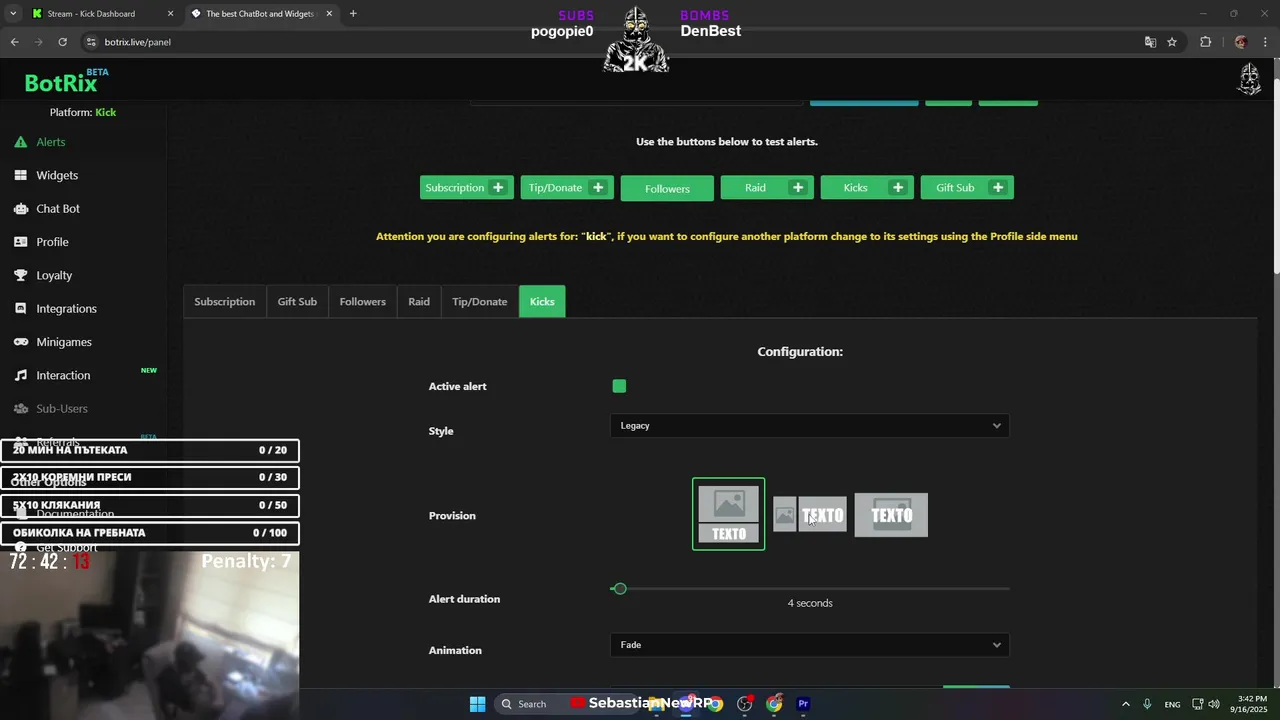1280x720 pixels.
Task: Click the plus icon on Kicks button
Action: point(898,187)
